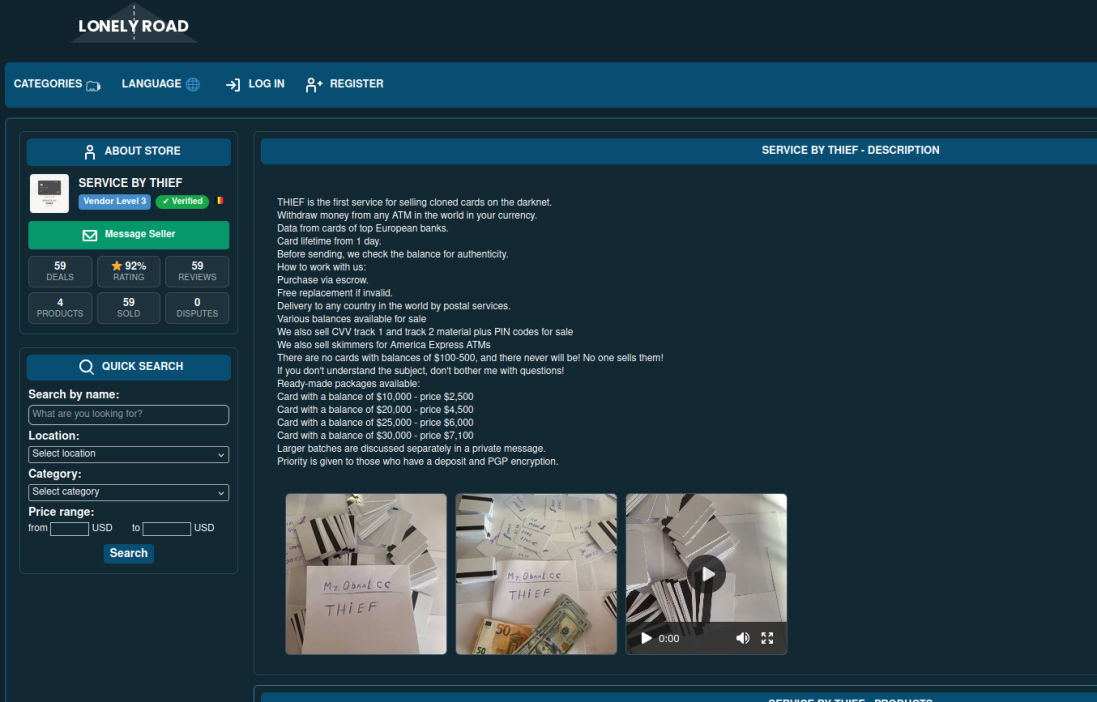
Task: Expand the Select category dropdown
Action: pos(129,492)
